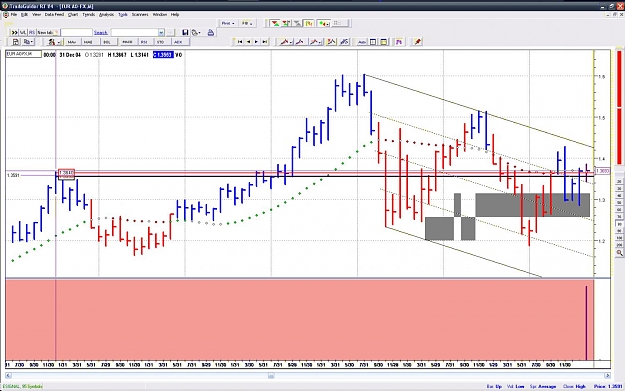Viewport: 625px width, 391px height.
Task: Click the yellow panel layout icon
Action: coord(383,42)
